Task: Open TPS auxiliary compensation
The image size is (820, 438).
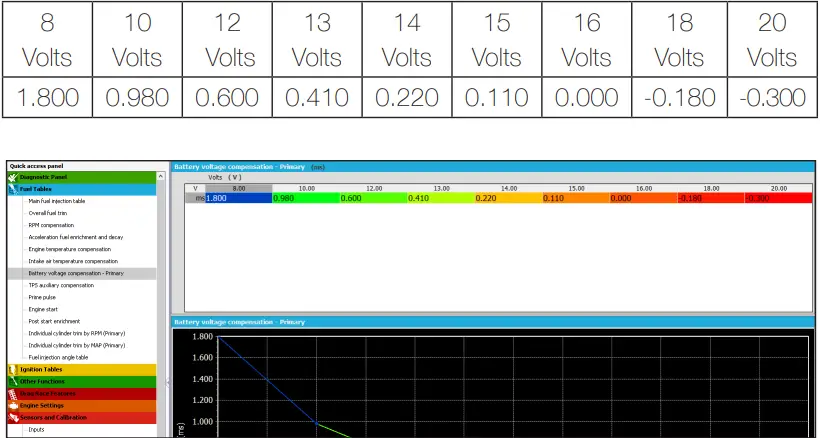Action: [x=61, y=285]
